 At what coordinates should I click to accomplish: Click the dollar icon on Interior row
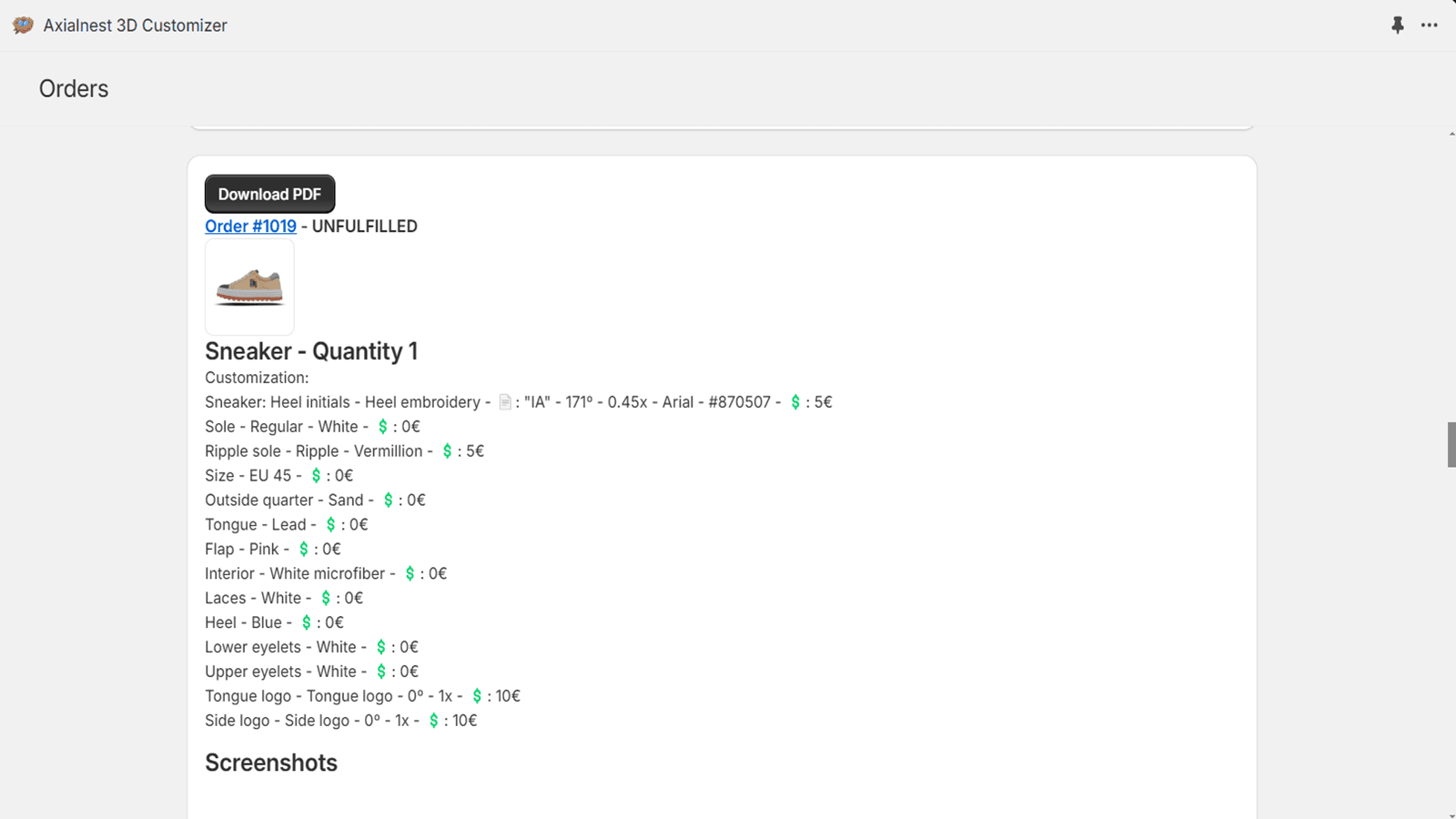pyautogui.click(x=409, y=574)
